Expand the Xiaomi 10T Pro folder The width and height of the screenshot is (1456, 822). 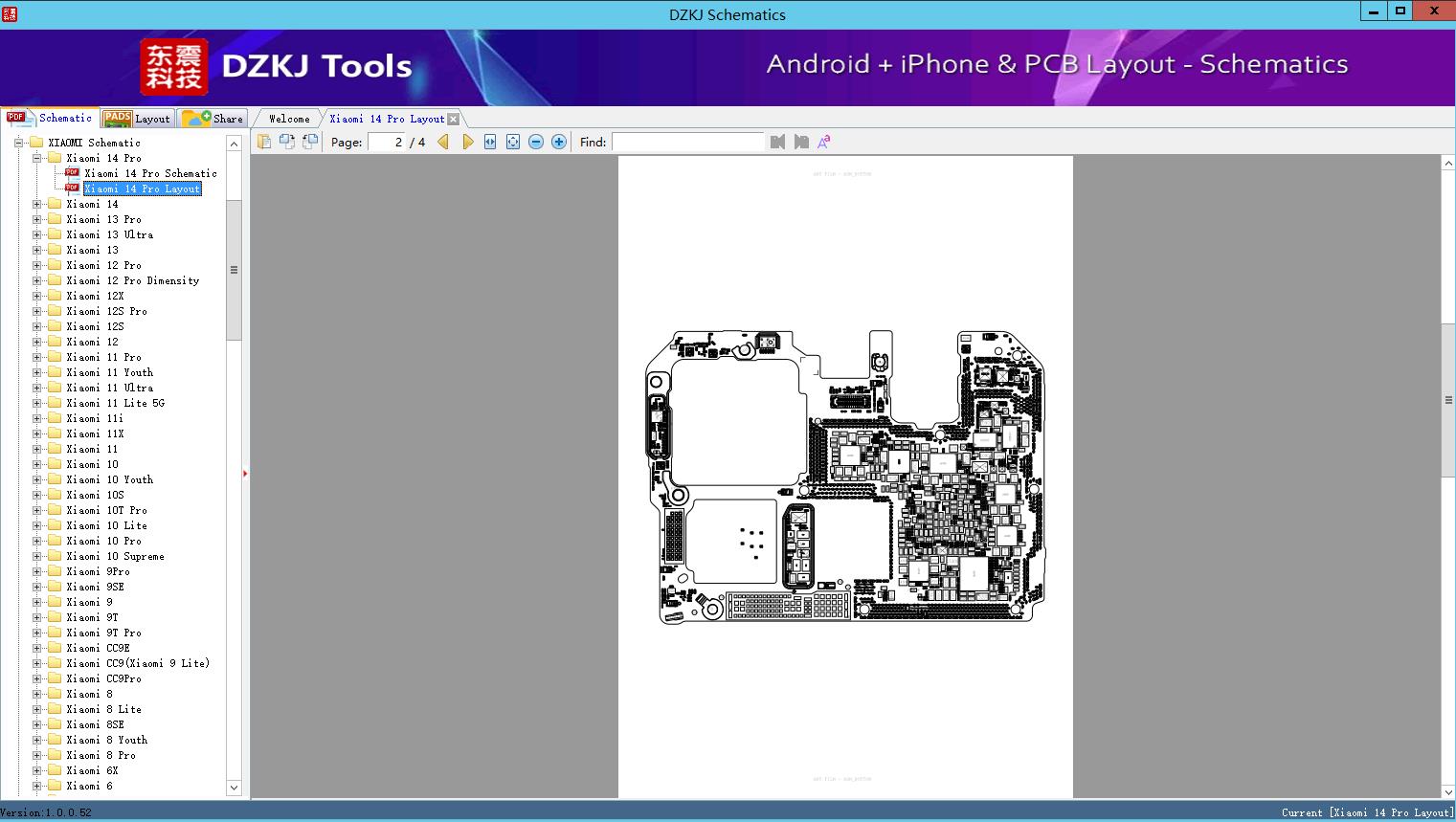tap(36, 510)
